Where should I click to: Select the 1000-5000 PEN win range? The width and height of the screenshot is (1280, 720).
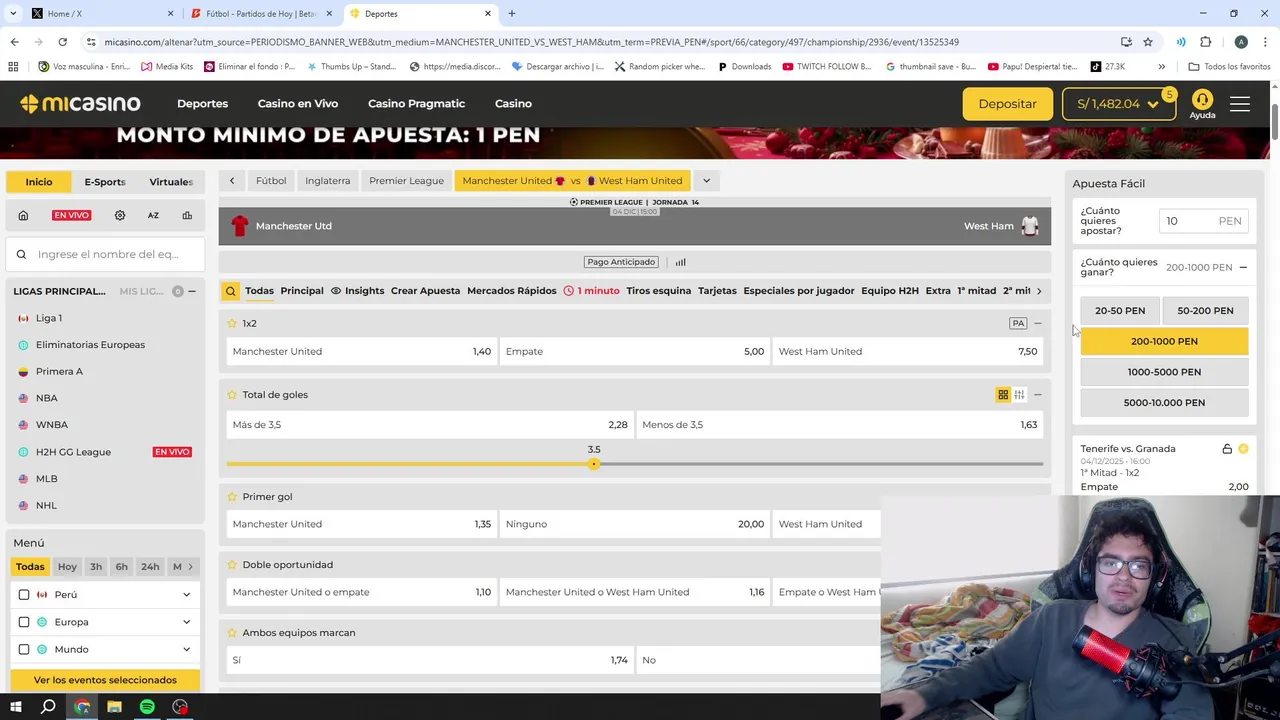click(1164, 372)
